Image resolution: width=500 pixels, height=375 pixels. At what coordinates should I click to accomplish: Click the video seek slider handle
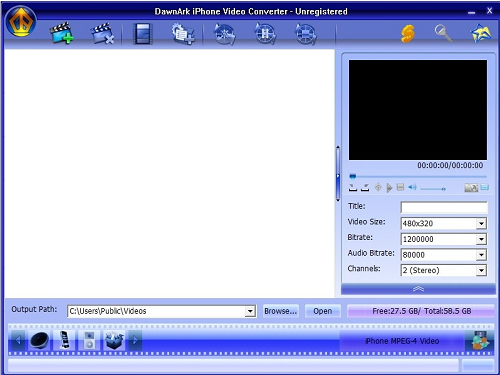pyautogui.click(x=353, y=176)
